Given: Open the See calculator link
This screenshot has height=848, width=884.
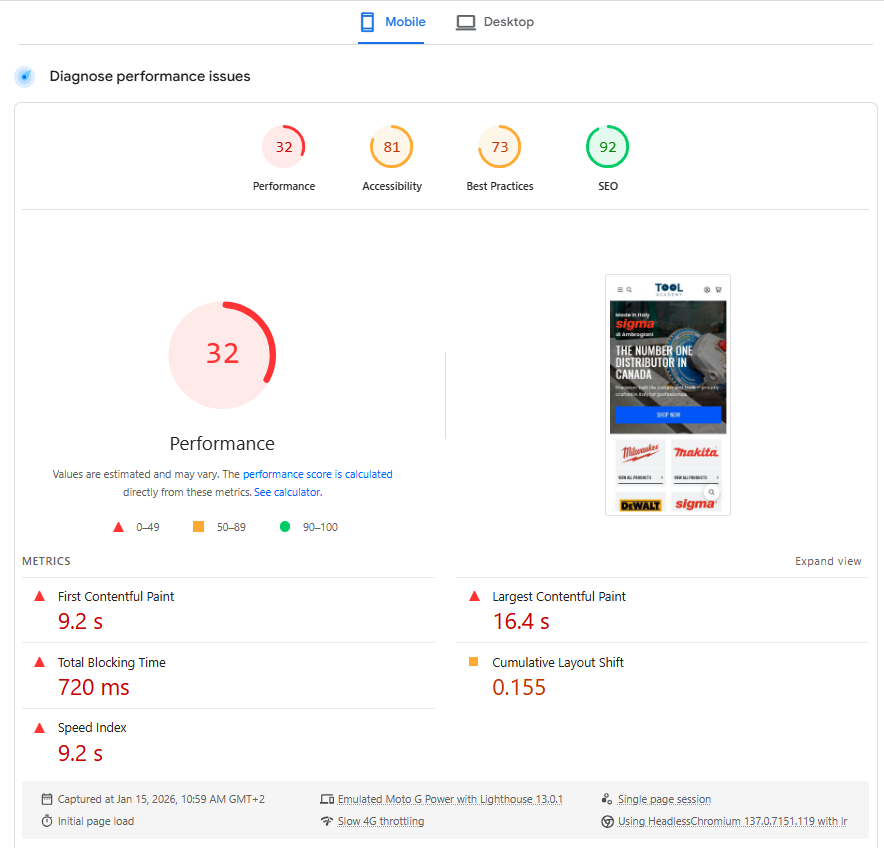Looking at the screenshot, I should point(288,492).
